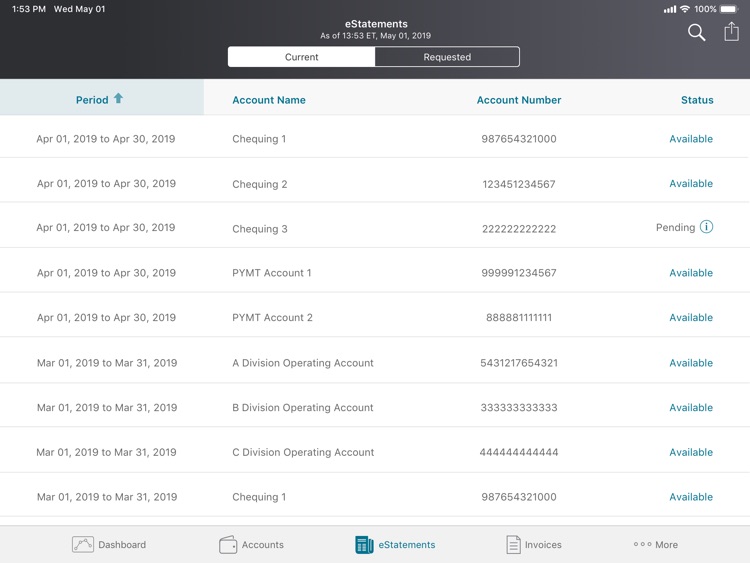Sort by the Period column header

[x=92, y=100]
